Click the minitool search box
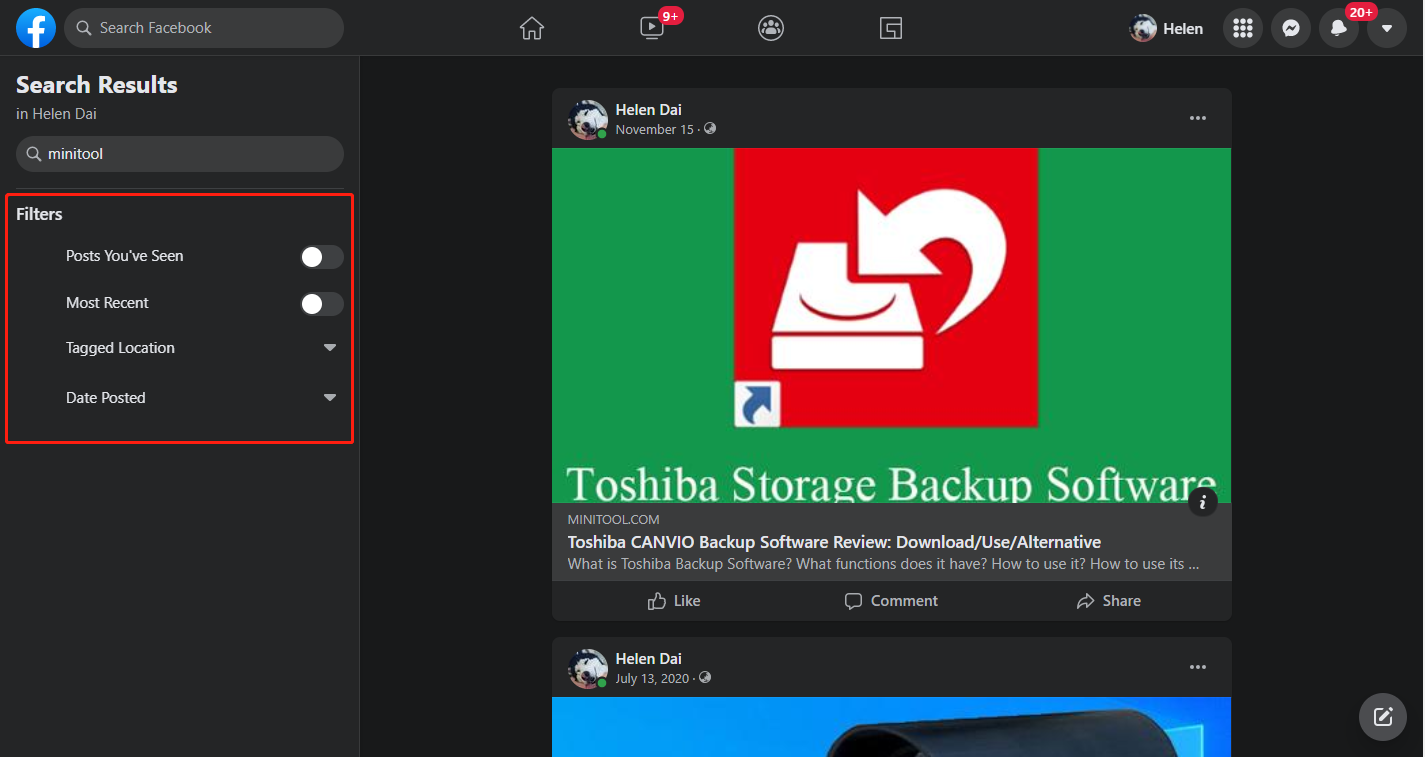 [x=180, y=154]
